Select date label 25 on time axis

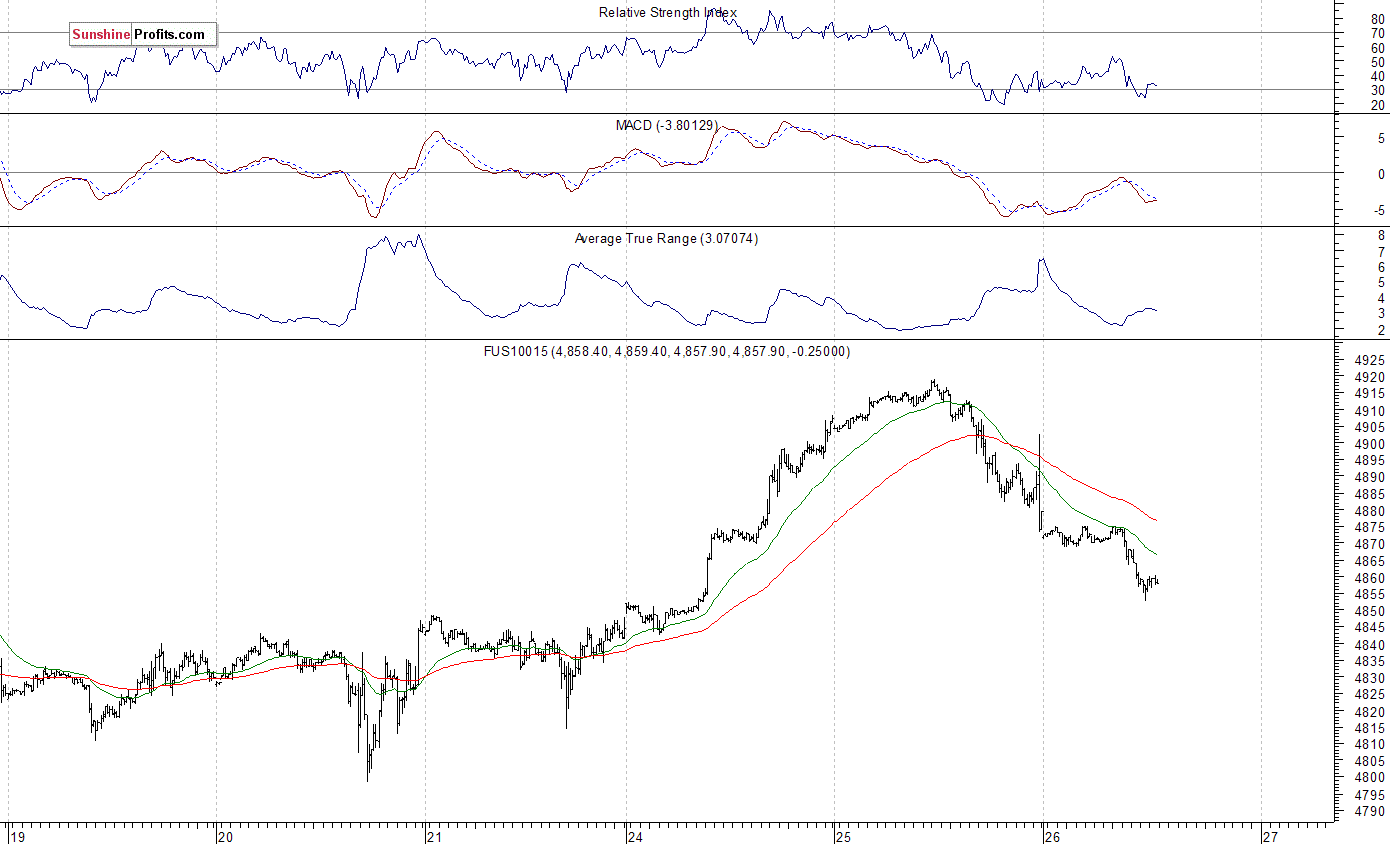[843, 836]
